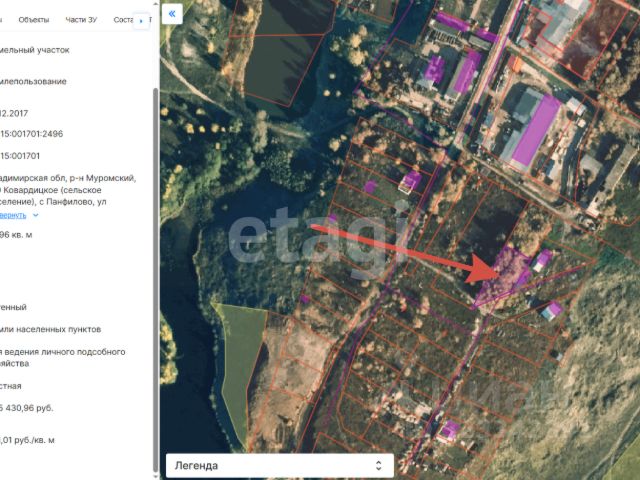Select the per-meter price ,01 руб./кв. м
Image resolution: width=640 pixels, height=480 pixels.
pyautogui.click(x=27, y=440)
